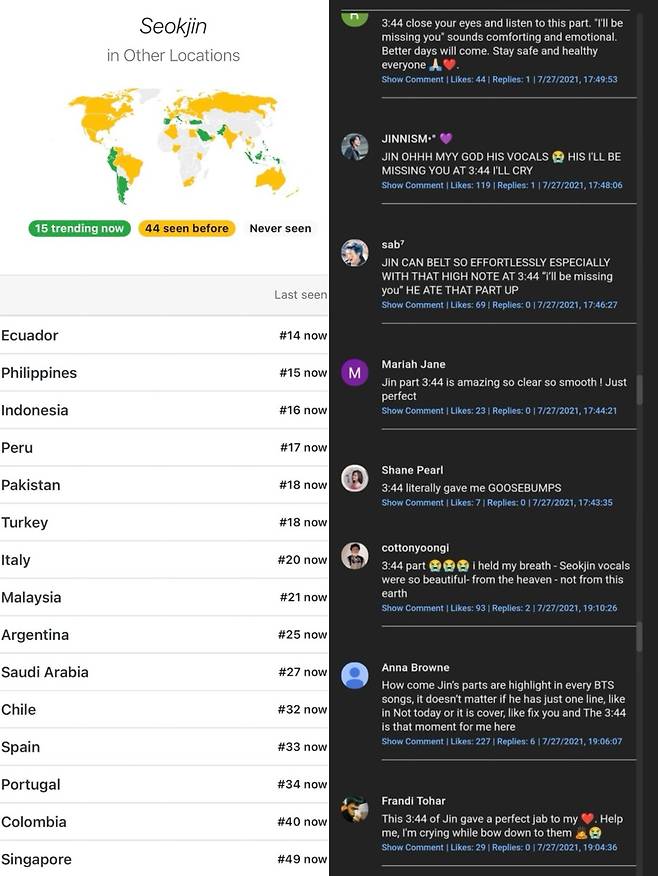Select the Philippines trending row
Screen dimensions: 658x876
click(x=164, y=372)
